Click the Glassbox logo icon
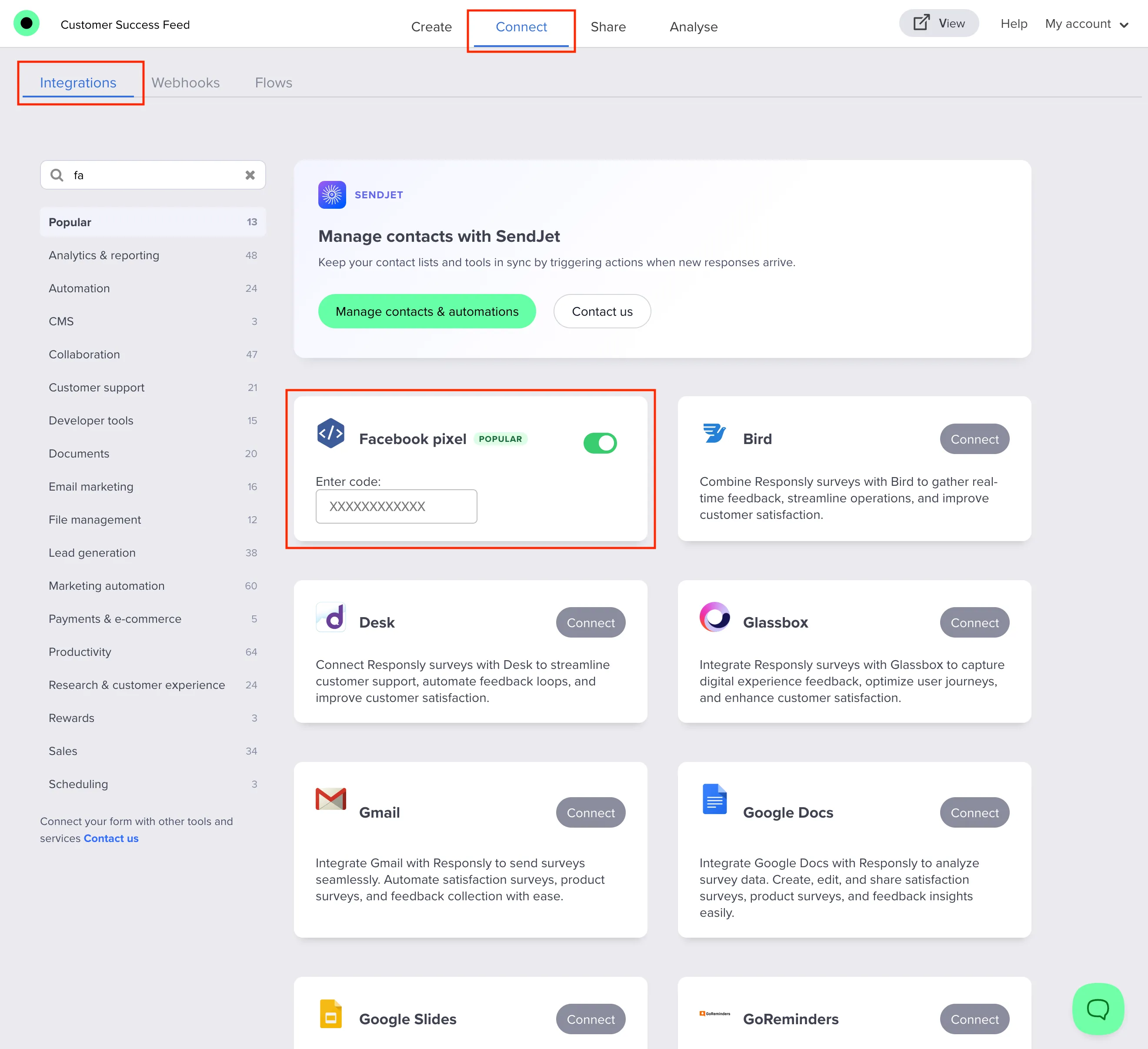1148x1049 pixels. (x=714, y=617)
